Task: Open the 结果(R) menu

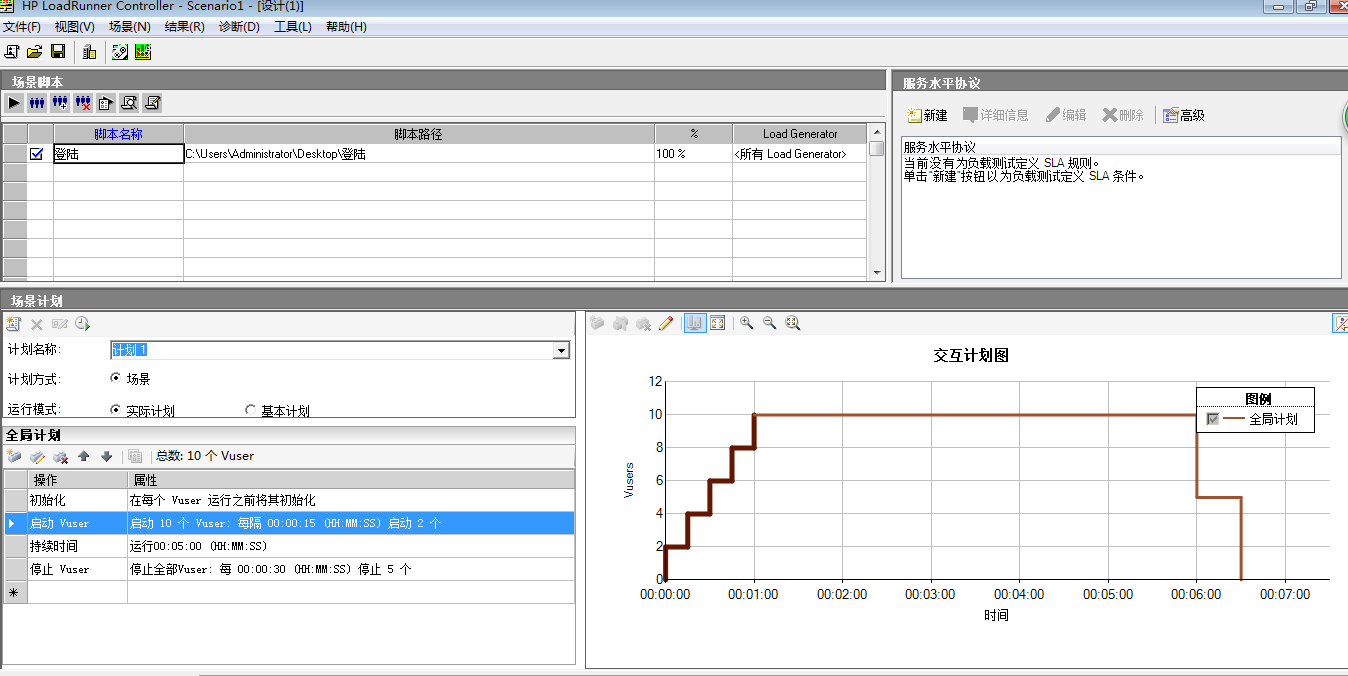Action: point(185,27)
